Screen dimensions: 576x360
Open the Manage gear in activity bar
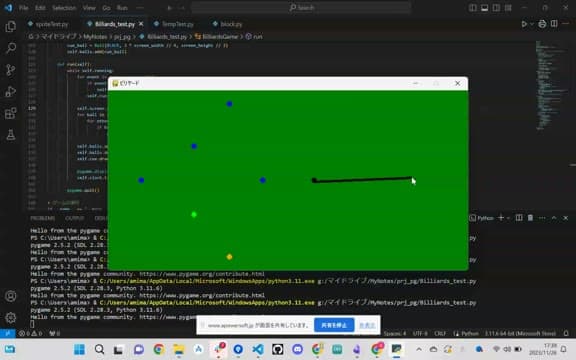11,317
